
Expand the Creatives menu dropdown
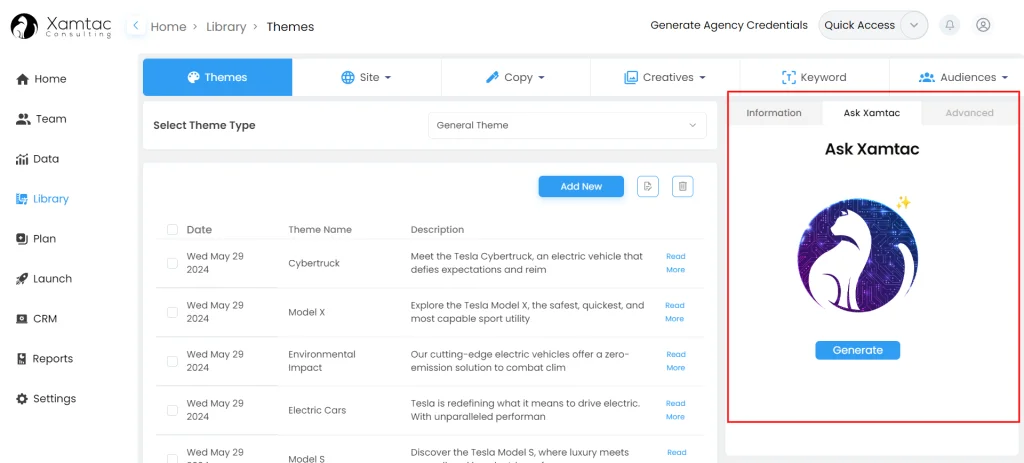[665, 77]
